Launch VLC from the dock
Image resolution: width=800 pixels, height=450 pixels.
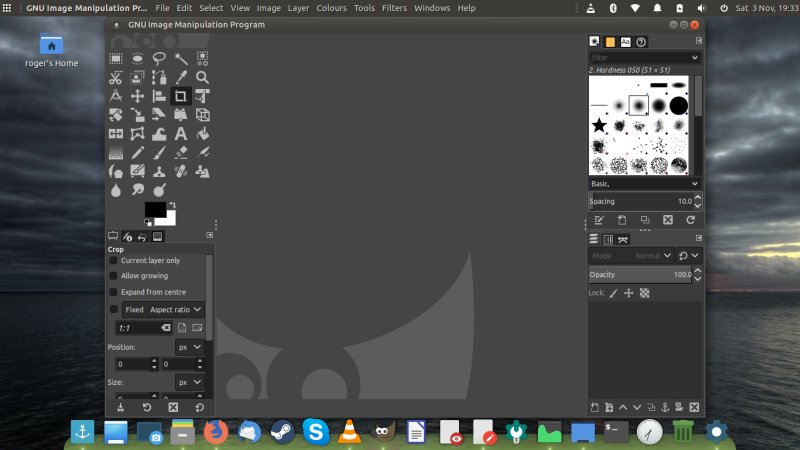click(x=349, y=432)
